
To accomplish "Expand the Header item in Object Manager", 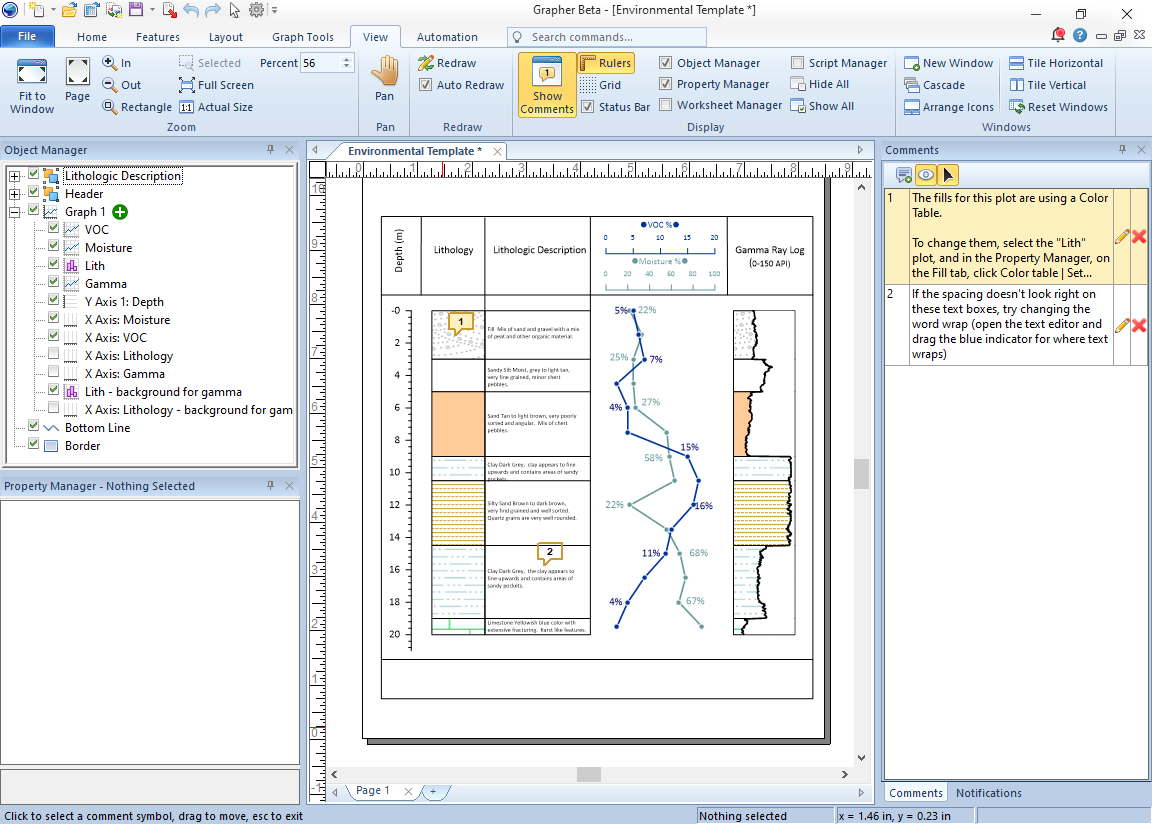I will coord(14,193).
